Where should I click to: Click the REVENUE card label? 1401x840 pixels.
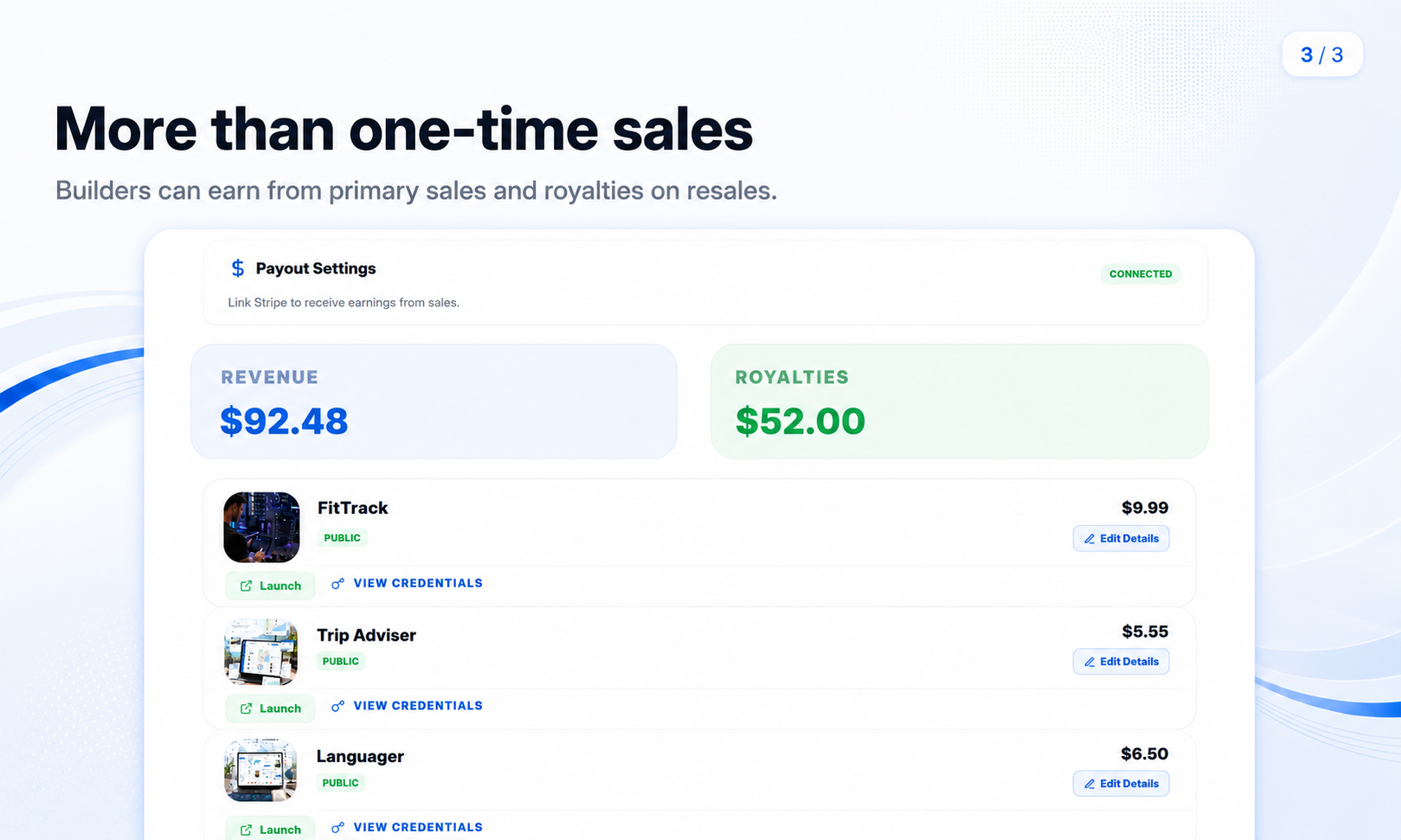tap(270, 377)
